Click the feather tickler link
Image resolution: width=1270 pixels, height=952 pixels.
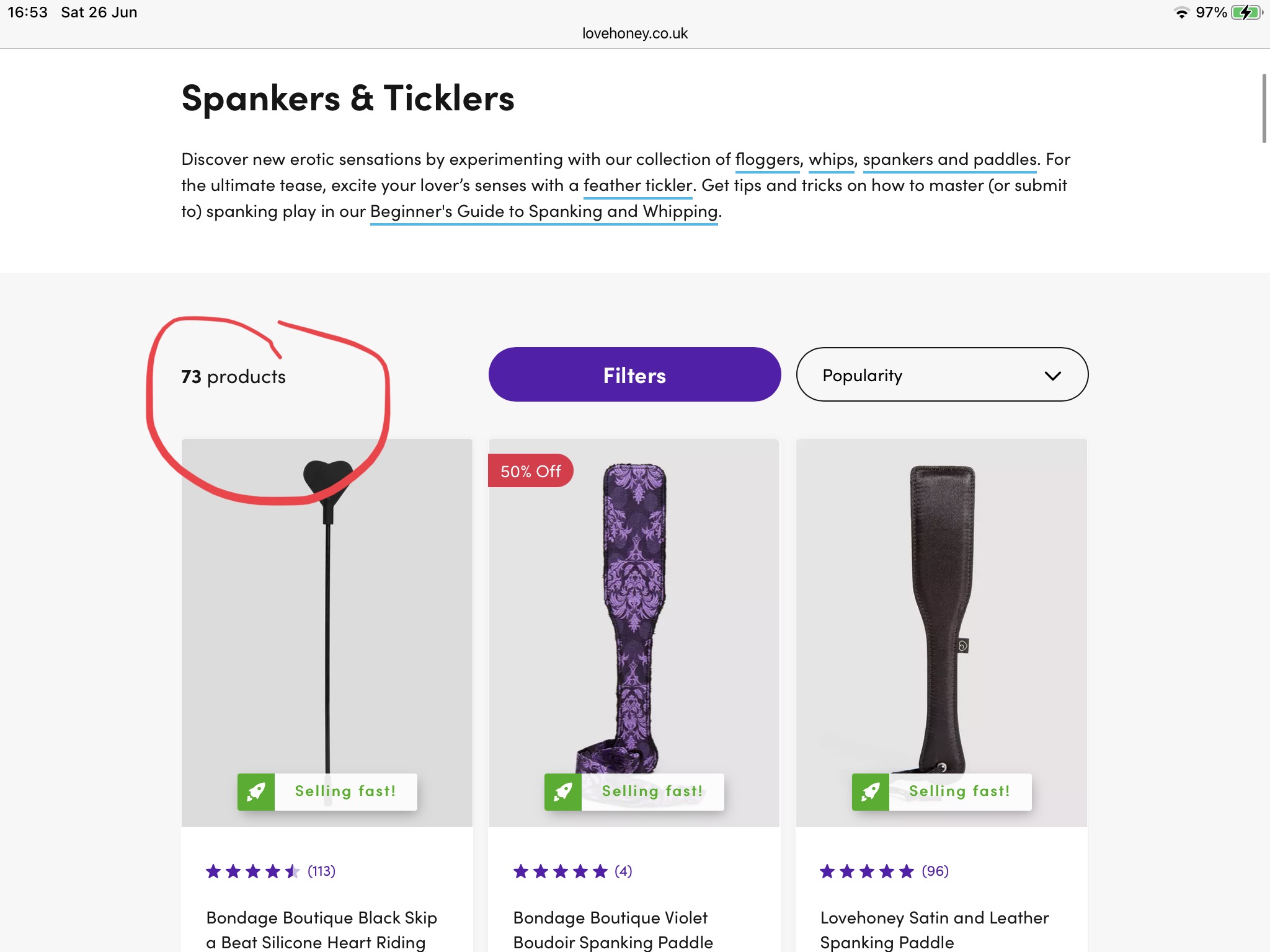click(x=637, y=185)
